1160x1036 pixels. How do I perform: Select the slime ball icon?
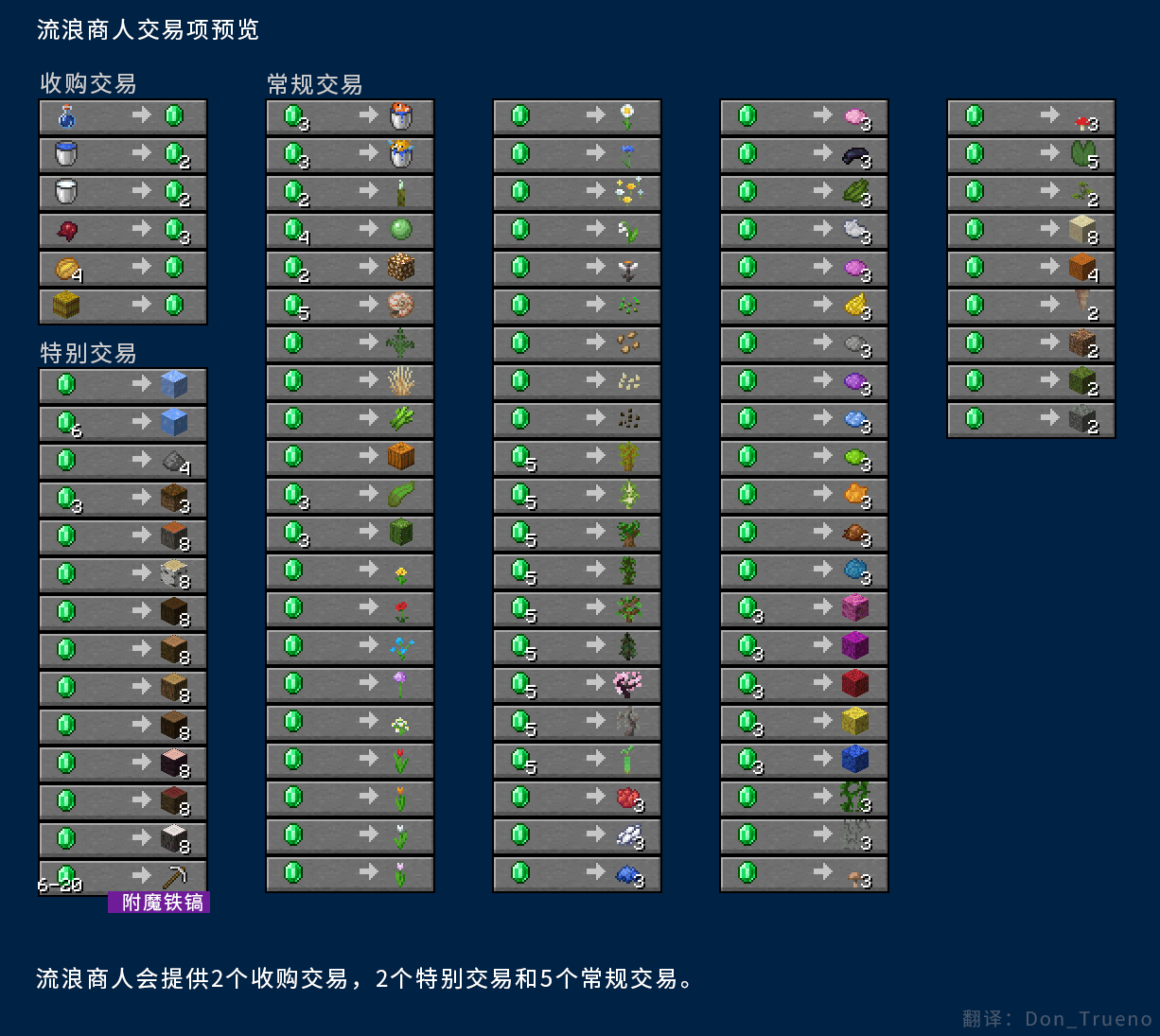(400, 230)
